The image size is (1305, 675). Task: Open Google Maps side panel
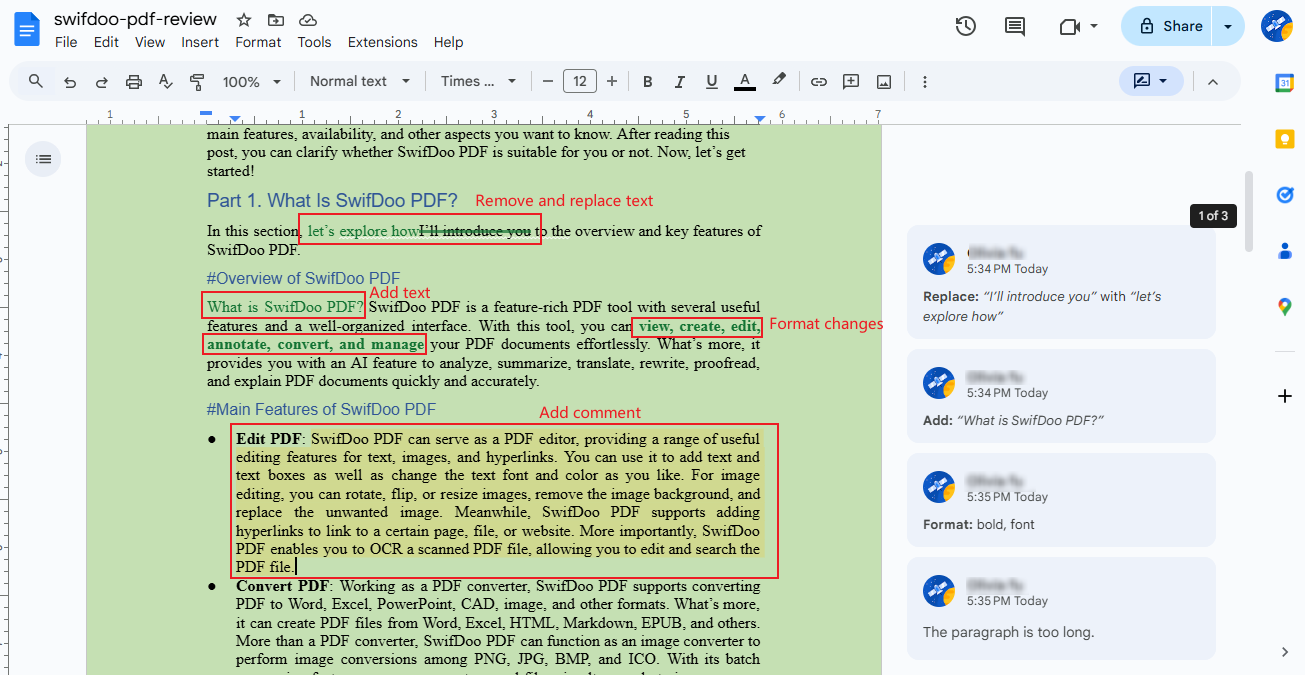1285,307
